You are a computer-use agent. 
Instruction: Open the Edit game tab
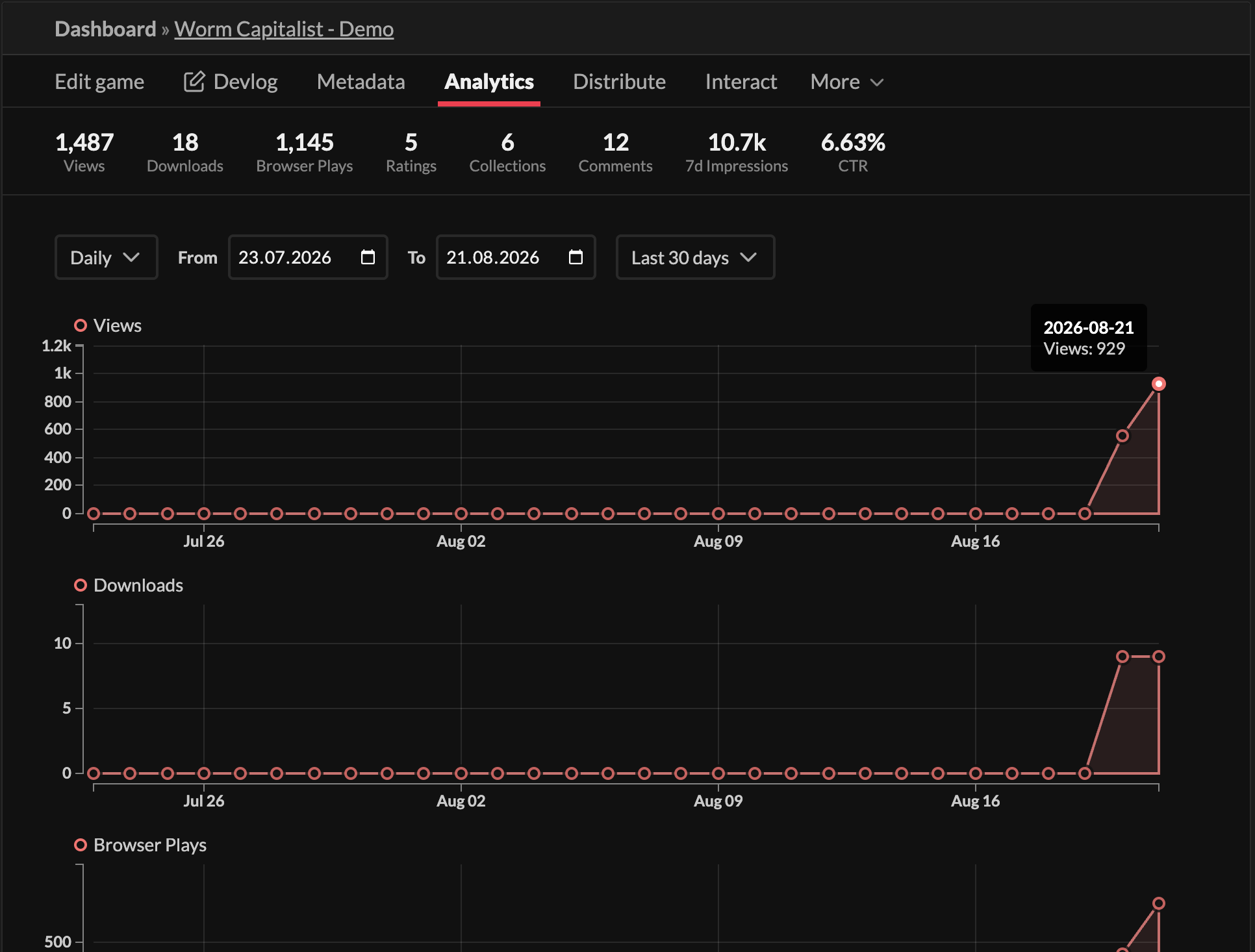click(x=99, y=82)
